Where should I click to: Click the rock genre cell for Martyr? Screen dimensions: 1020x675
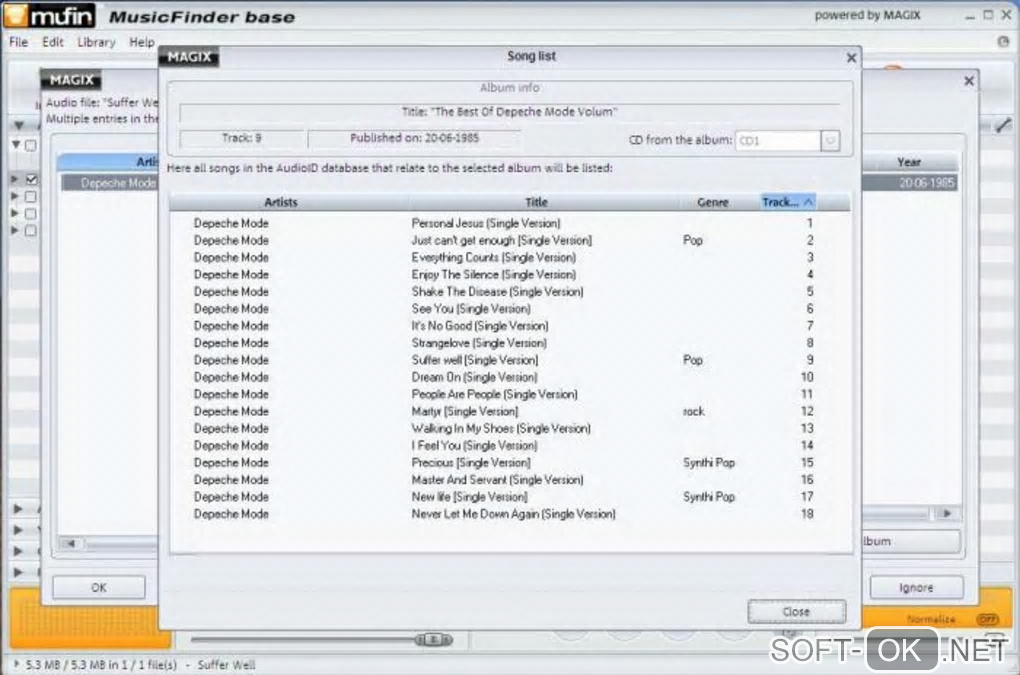(x=693, y=411)
